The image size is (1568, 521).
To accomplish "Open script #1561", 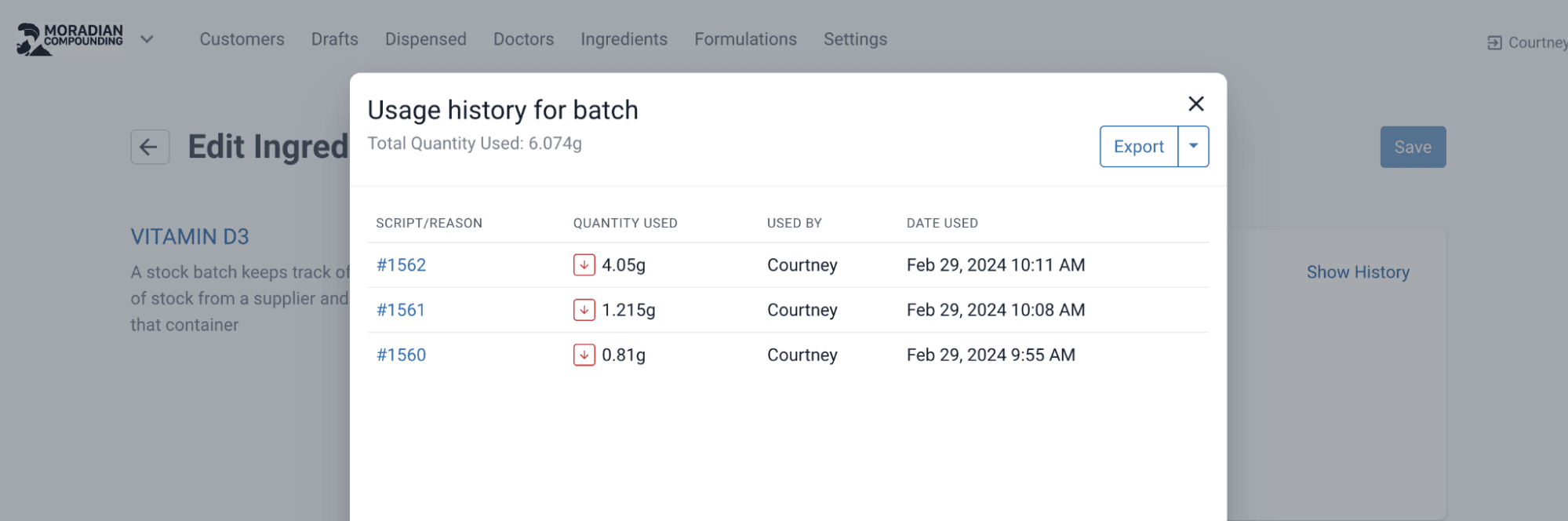I will click(401, 310).
